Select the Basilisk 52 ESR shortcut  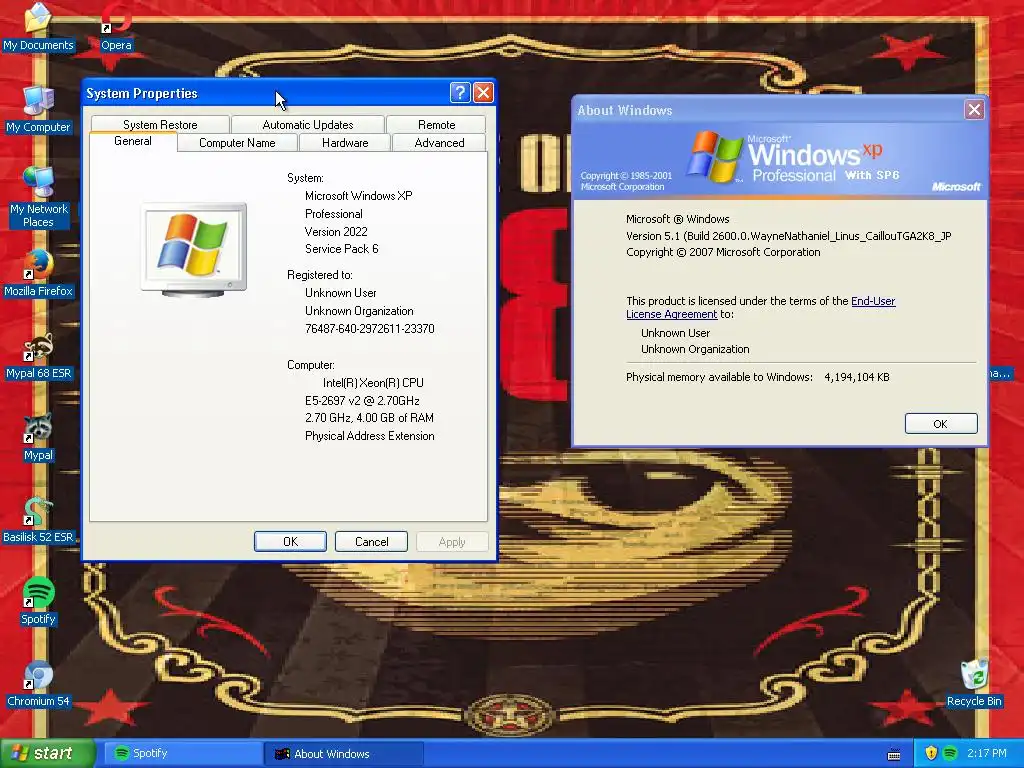pyautogui.click(x=38, y=520)
